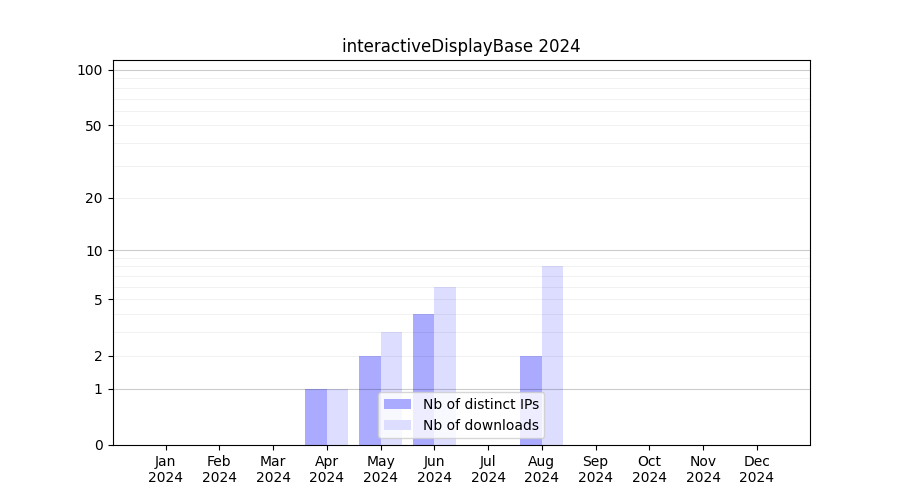Click the April distinct IPs bar

316,417
